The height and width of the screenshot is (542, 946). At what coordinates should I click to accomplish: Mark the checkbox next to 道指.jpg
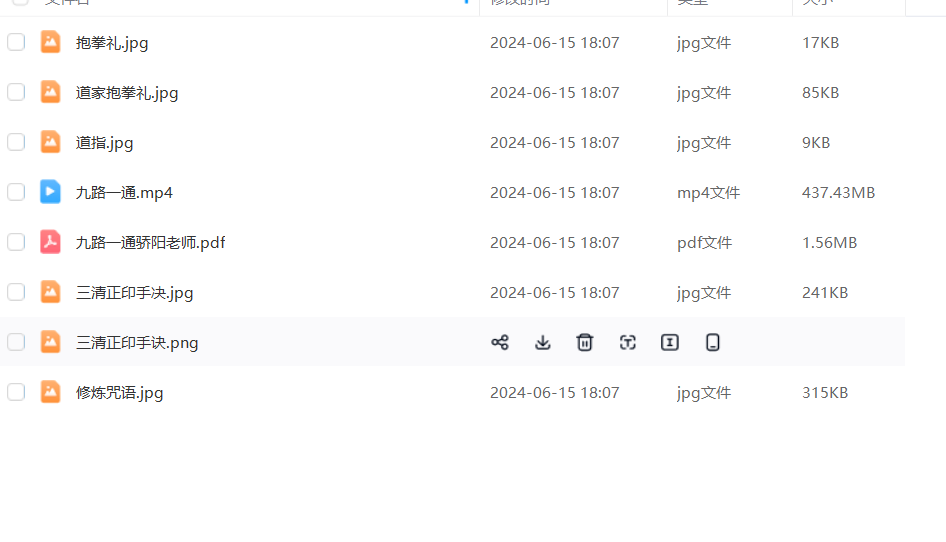16,142
